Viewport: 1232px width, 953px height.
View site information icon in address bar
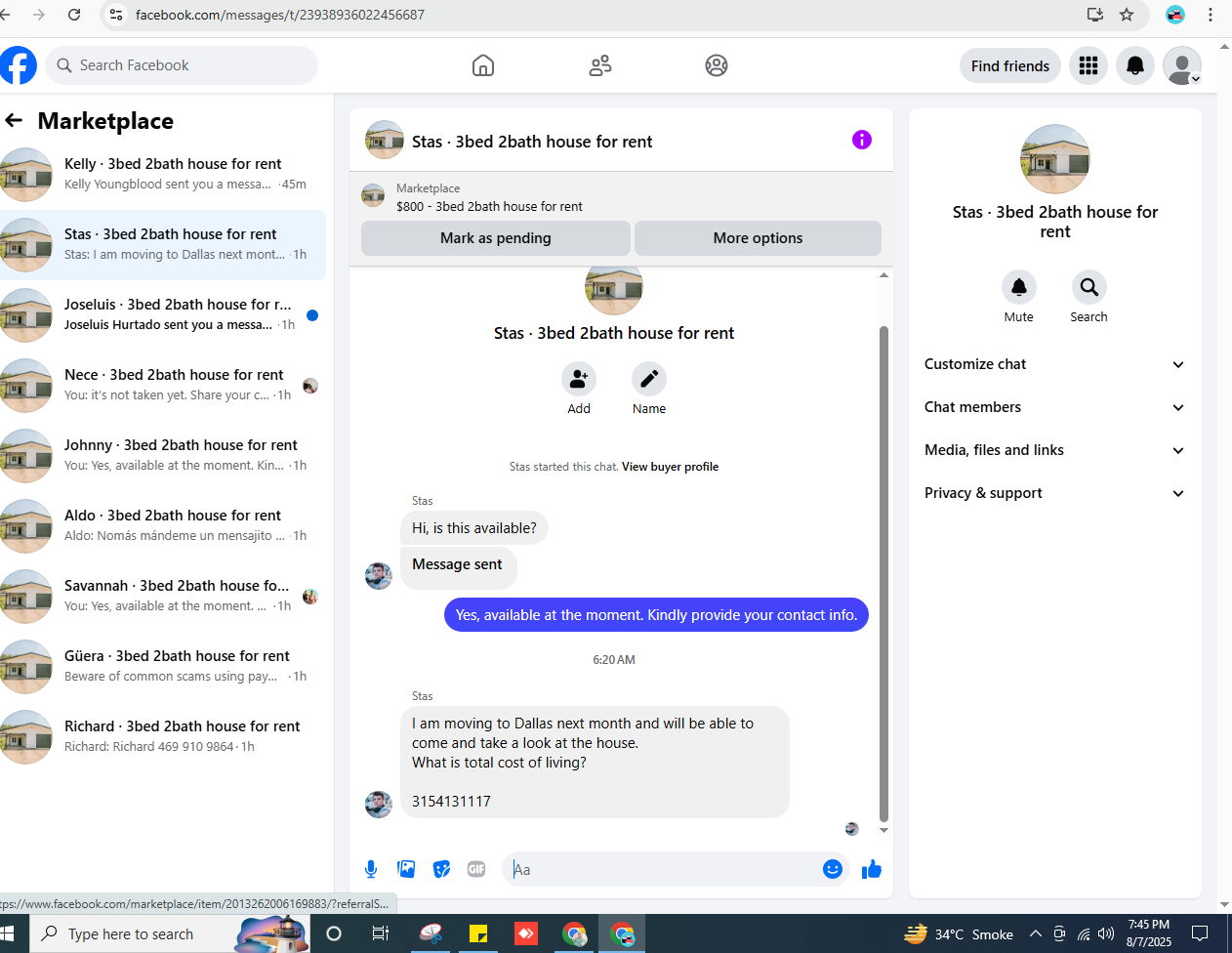pyautogui.click(x=116, y=15)
